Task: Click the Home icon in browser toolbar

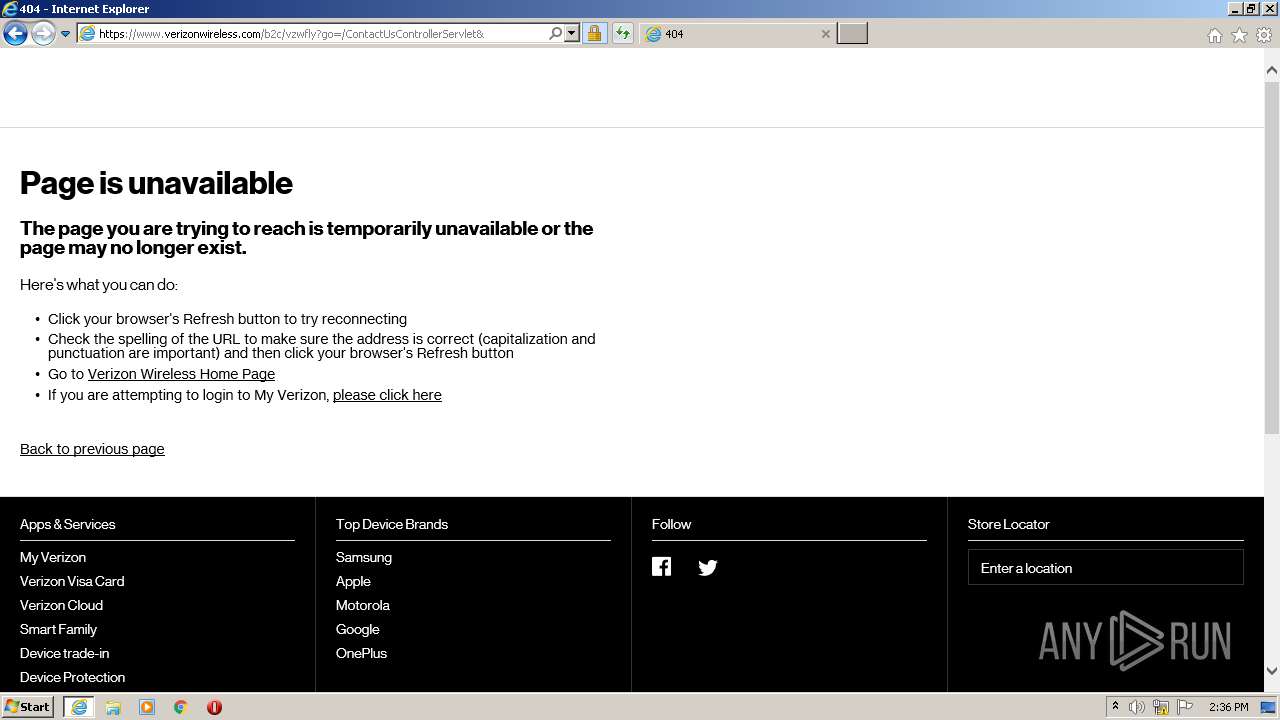Action: (x=1214, y=35)
